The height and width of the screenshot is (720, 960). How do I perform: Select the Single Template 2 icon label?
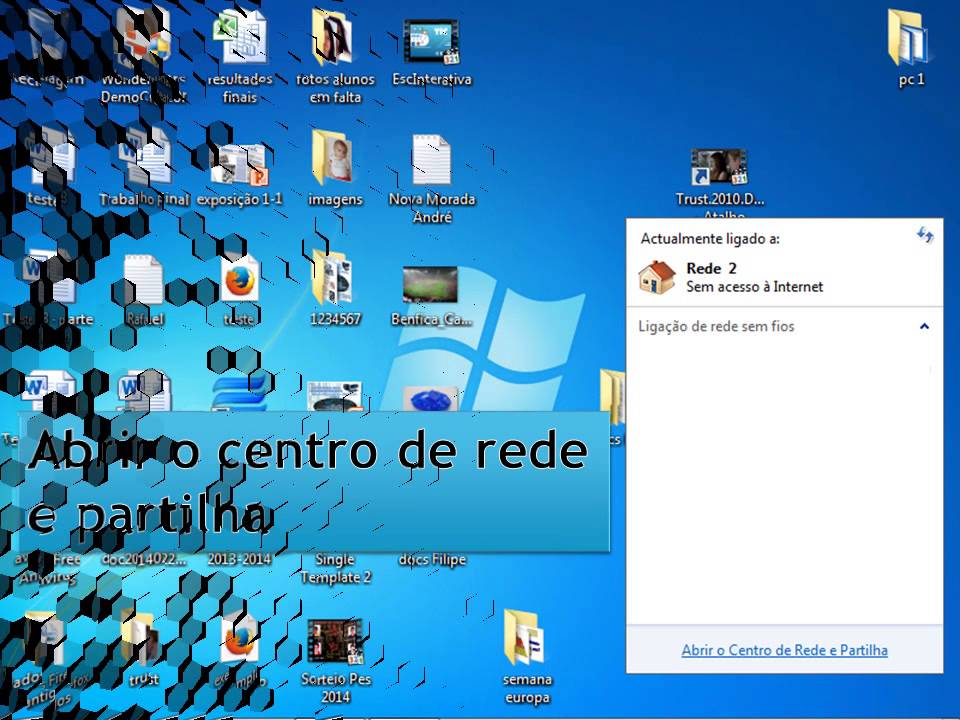[336, 568]
